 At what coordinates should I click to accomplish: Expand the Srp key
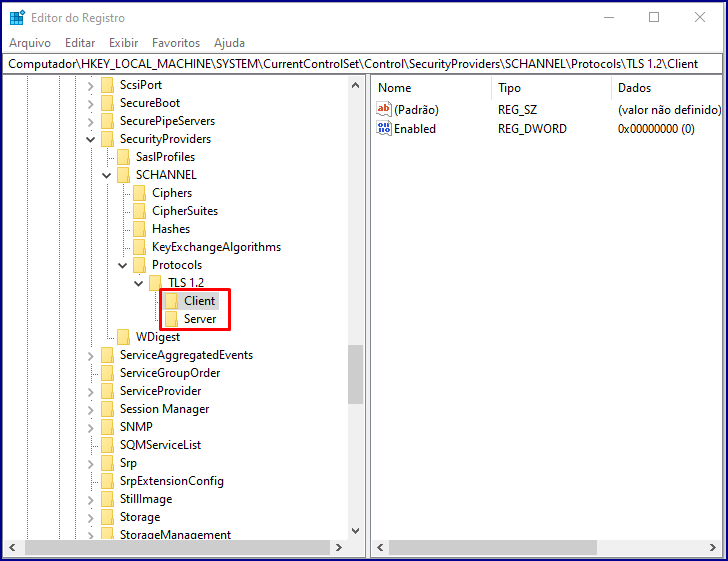click(x=91, y=463)
